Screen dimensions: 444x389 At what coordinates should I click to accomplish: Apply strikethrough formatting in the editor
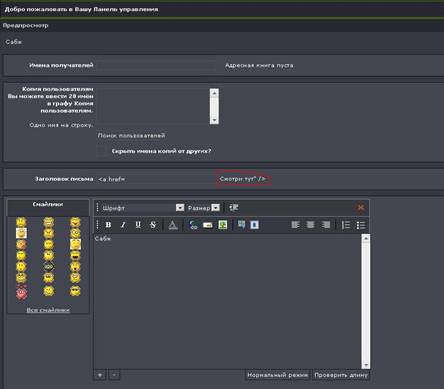(x=153, y=225)
